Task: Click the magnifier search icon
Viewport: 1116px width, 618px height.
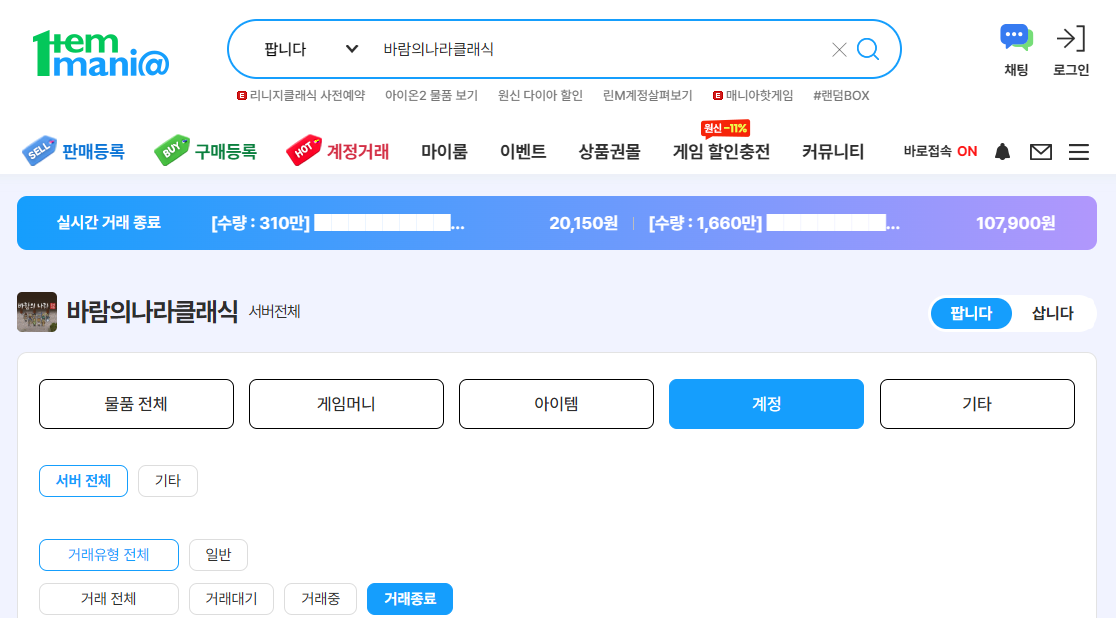Action: [868, 49]
